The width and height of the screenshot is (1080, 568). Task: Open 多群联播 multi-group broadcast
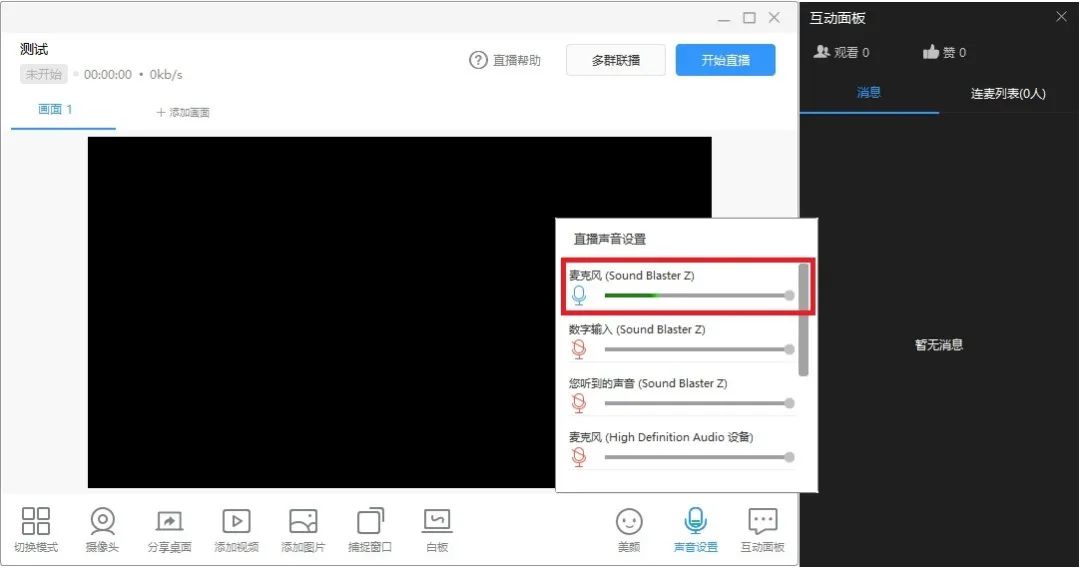(616, 60)
